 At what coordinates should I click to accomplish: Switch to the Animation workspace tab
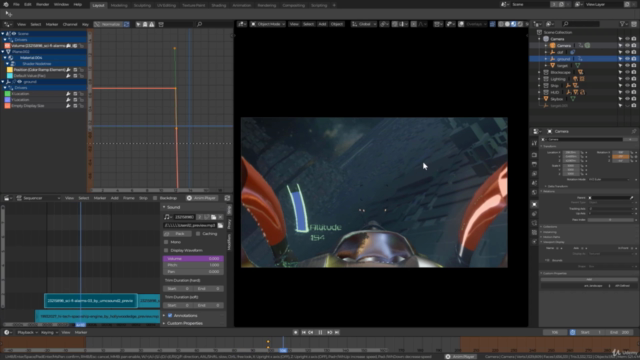click(x=241, y=5)
